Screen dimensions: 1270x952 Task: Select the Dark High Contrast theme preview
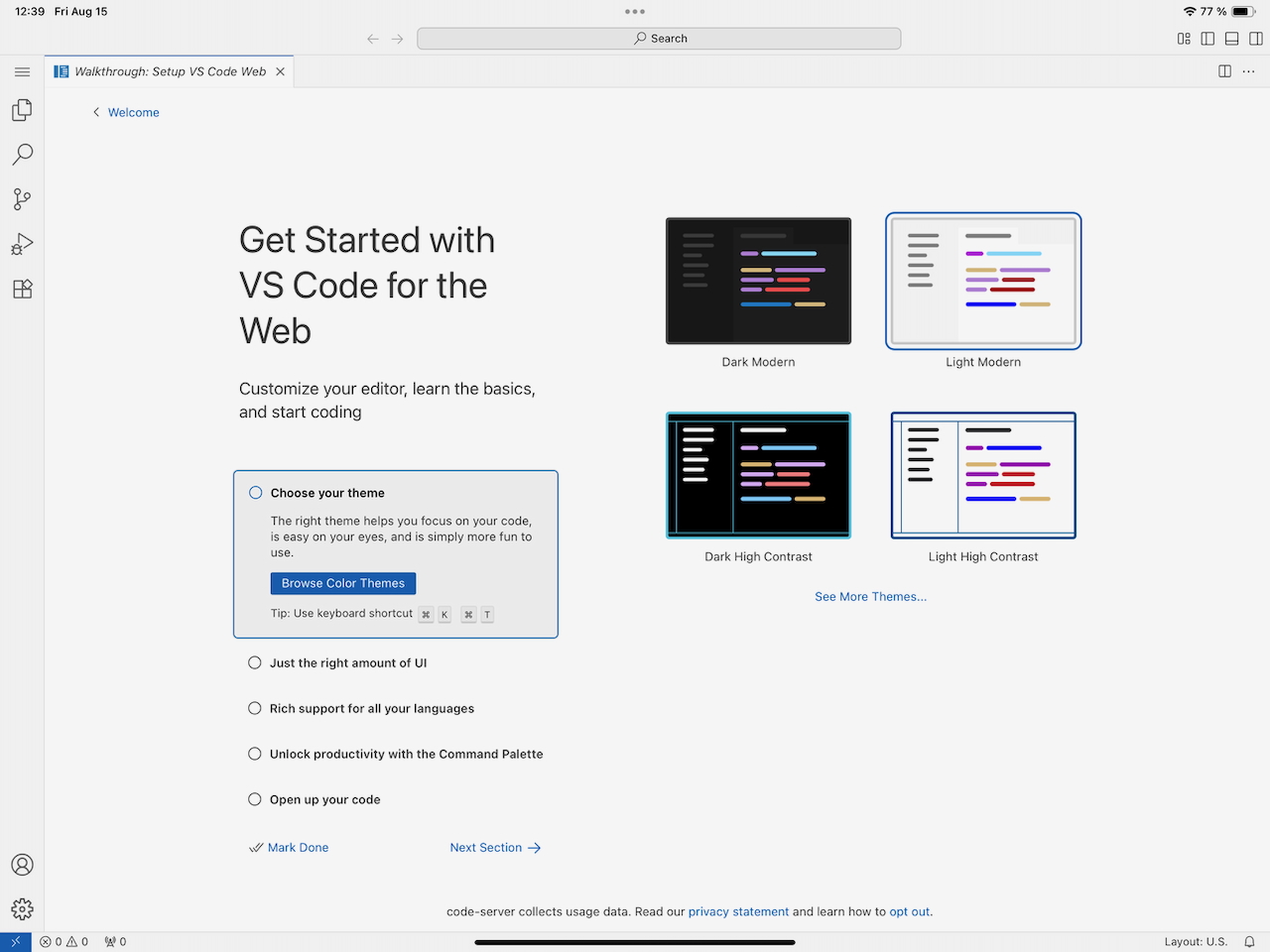(x=759, y=476)
